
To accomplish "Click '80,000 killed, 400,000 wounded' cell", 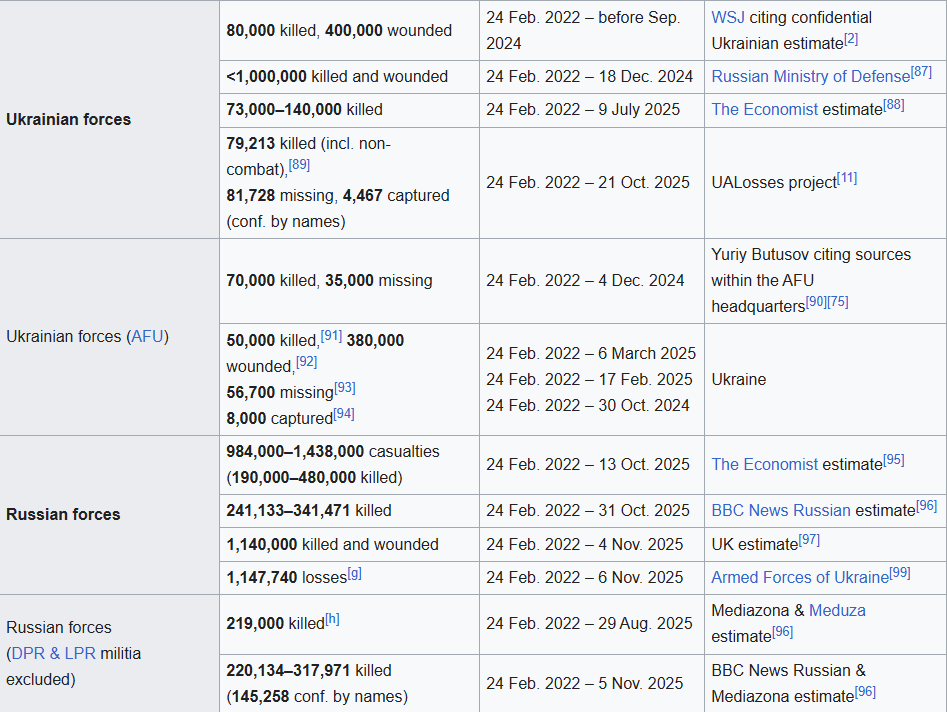I will click(350, 30).
